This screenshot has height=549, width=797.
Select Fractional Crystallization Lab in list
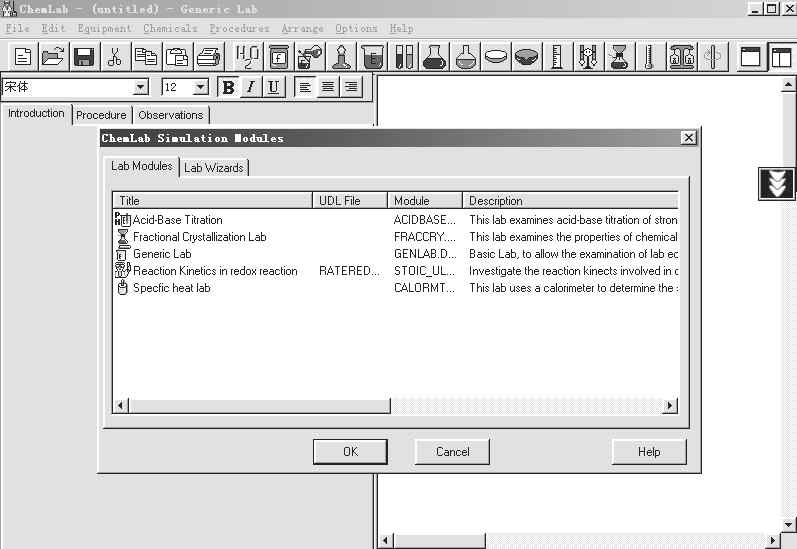tap(200, 237)
